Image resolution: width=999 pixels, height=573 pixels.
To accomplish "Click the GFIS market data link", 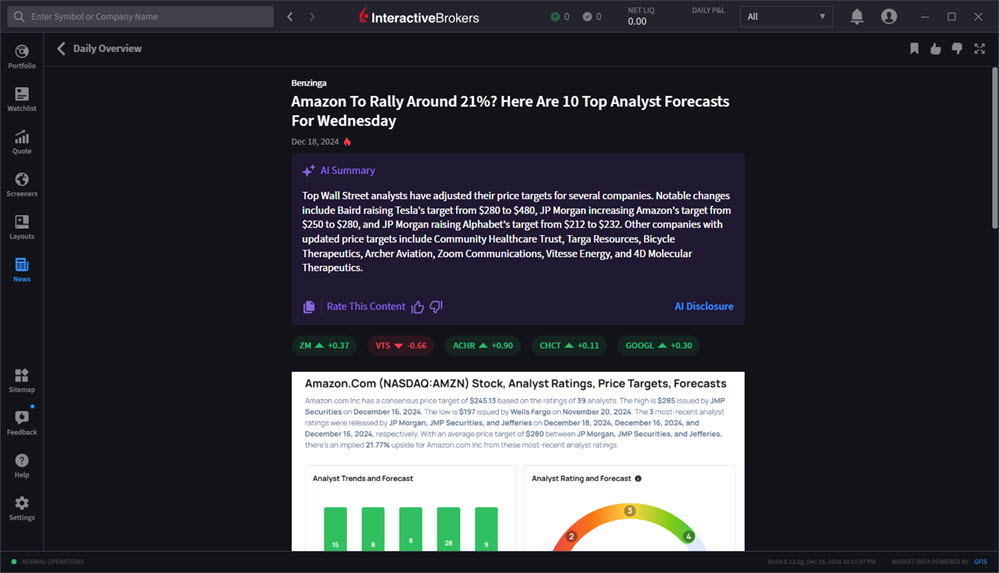I will point(980,562).
